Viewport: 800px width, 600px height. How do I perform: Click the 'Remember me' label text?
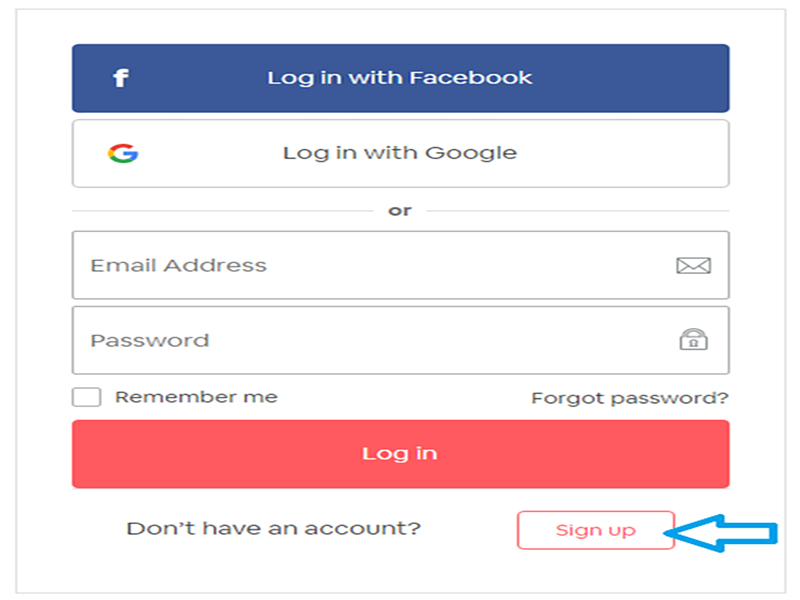coord(196,397)
